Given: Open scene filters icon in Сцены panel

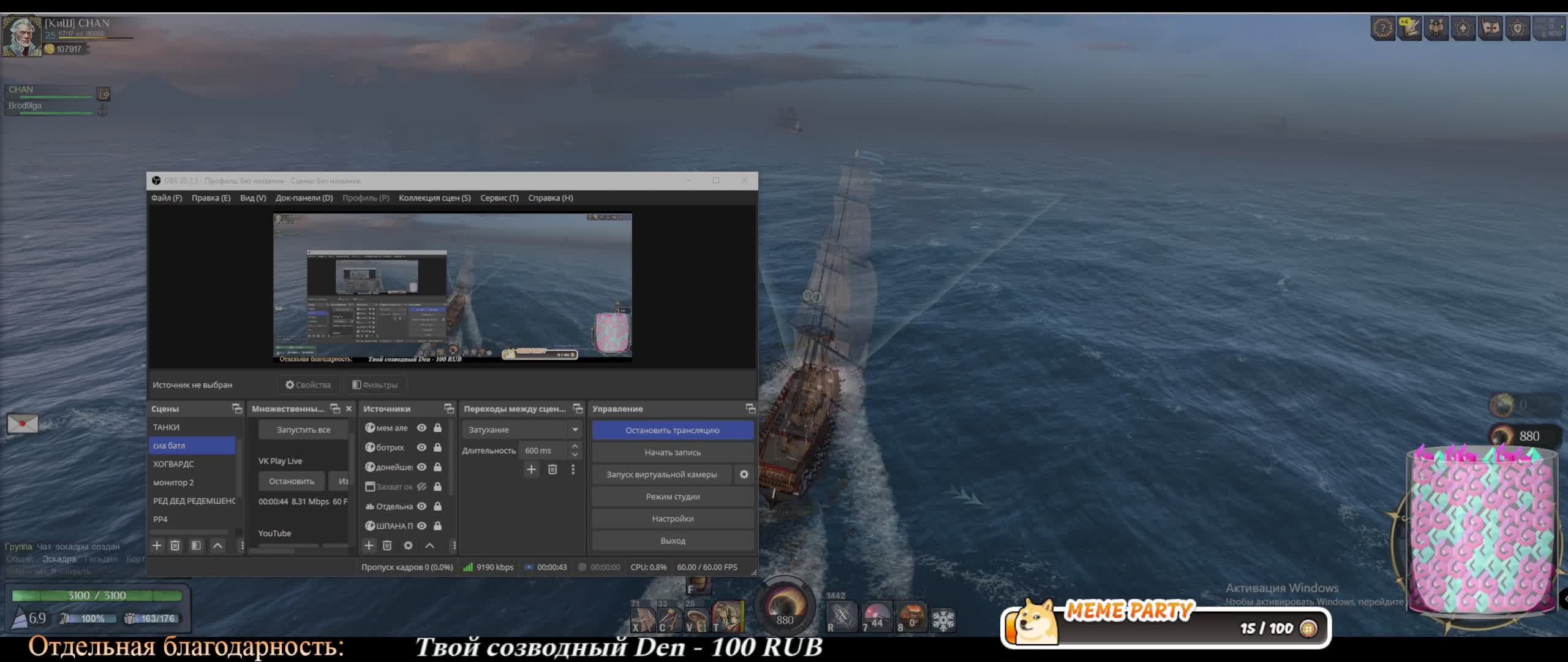Looking at the screenshot, I should point(196,546).
